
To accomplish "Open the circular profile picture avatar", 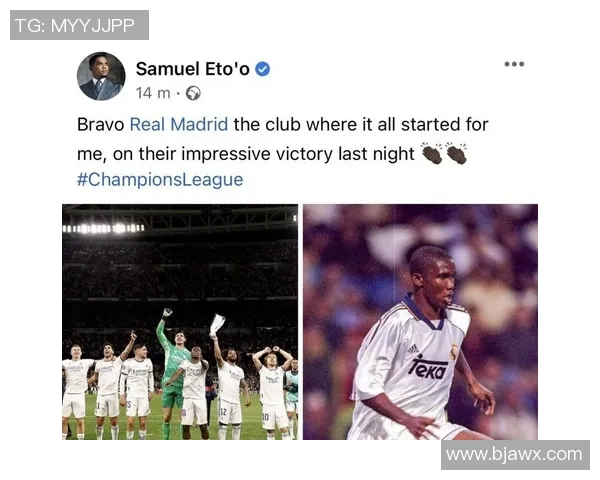I will (x=101, y=76).
